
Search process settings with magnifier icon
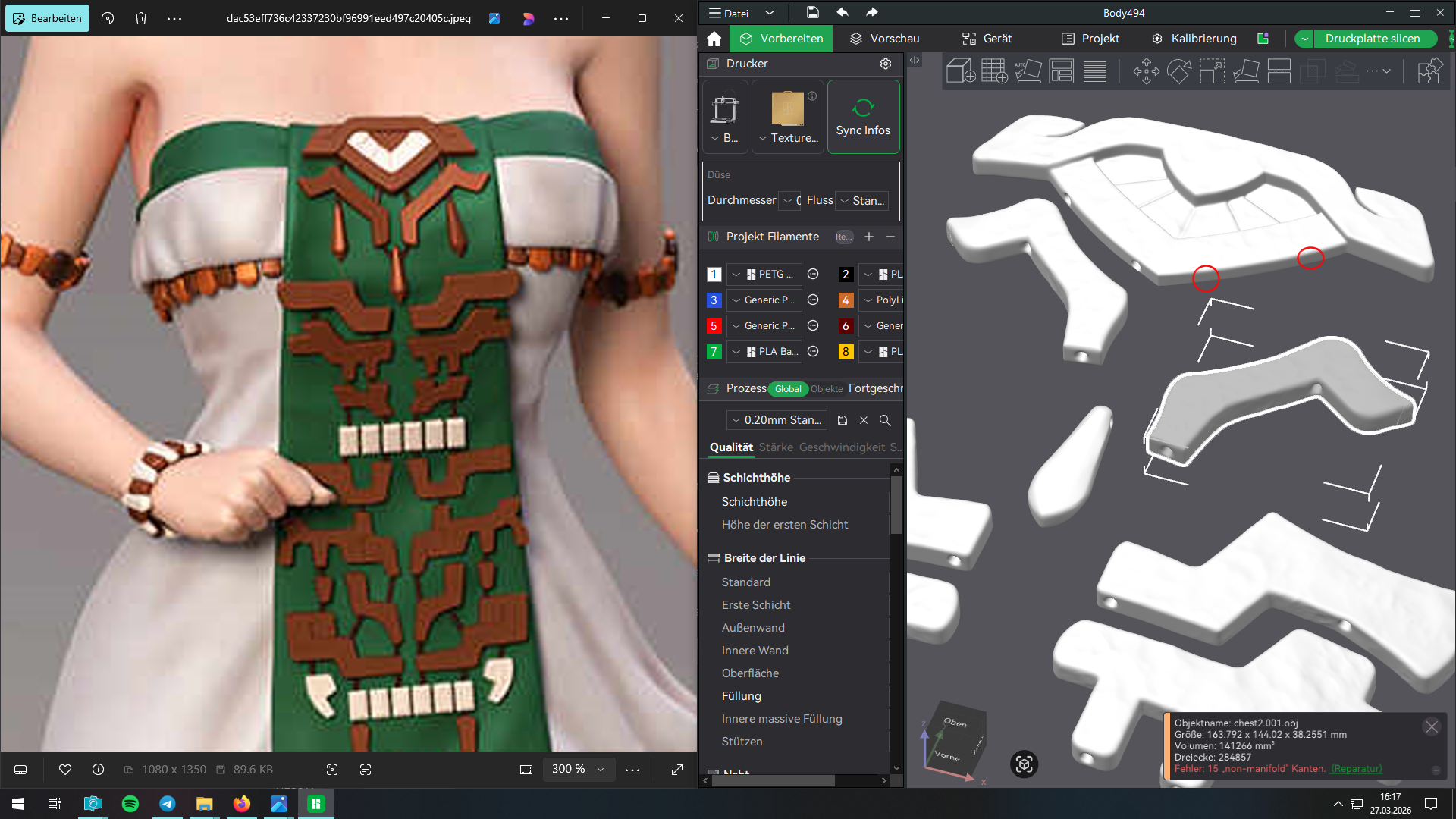point(885,420)
